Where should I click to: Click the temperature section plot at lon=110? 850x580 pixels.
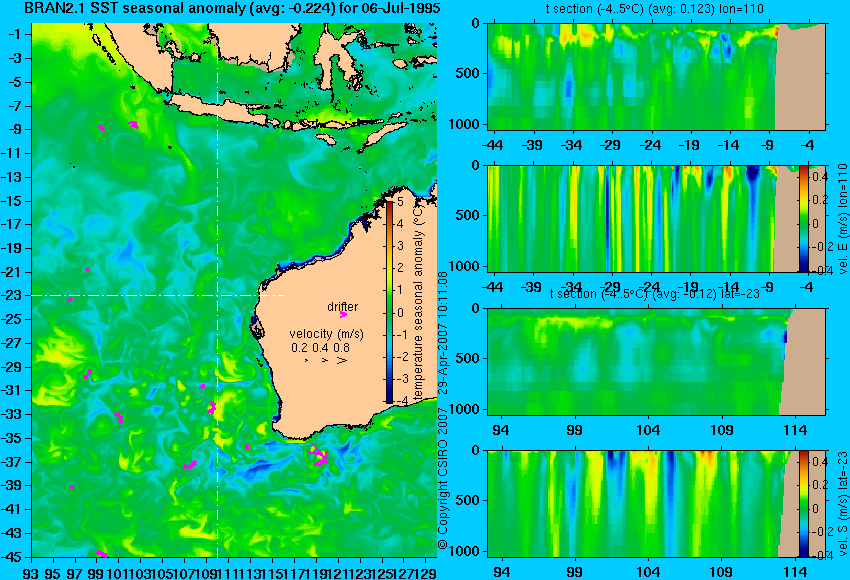656,76
